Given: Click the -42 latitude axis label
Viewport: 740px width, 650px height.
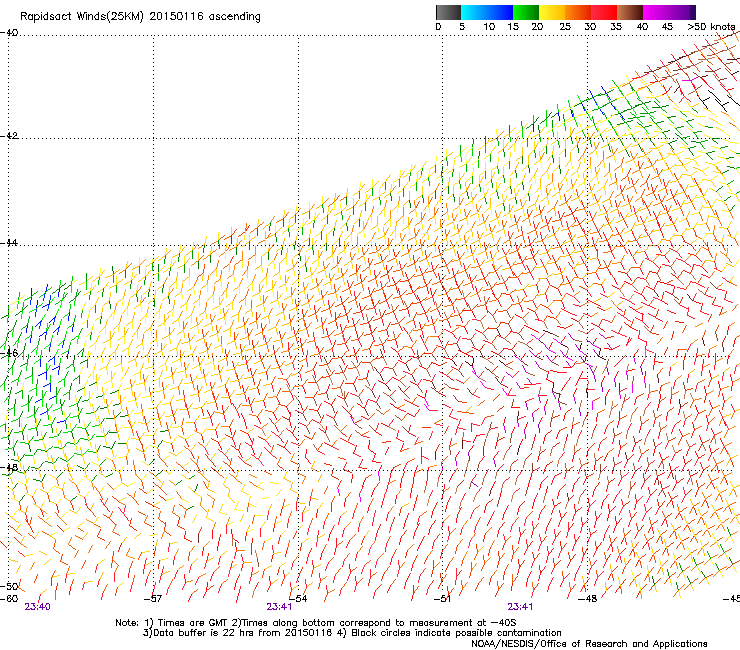Looking at the screenshot, I should (9, 135).
